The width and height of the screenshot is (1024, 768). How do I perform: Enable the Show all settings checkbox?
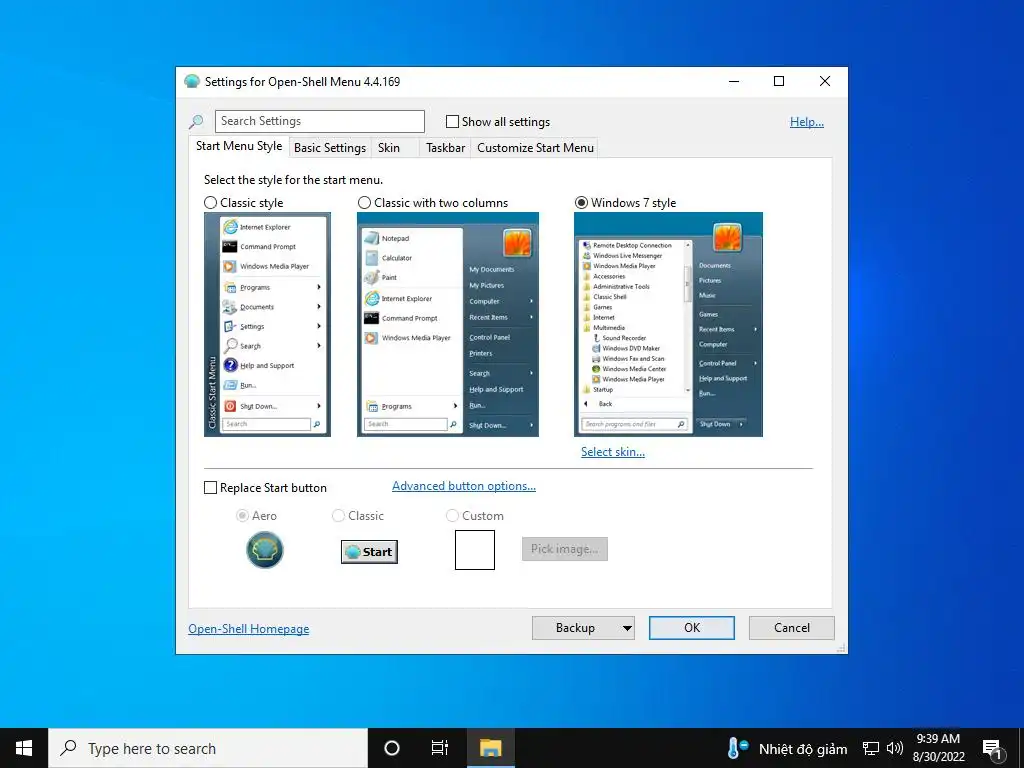pyautogui.click(x=452, y=121)
